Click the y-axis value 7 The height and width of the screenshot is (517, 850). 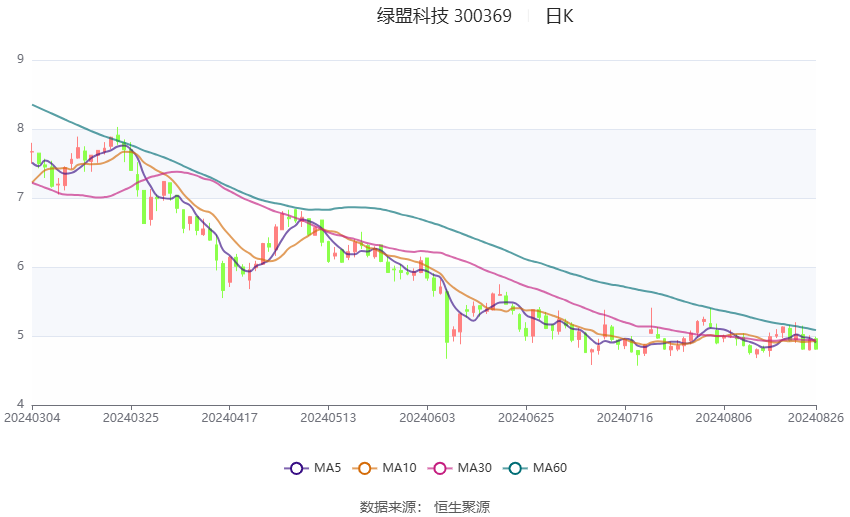point(21,197)
